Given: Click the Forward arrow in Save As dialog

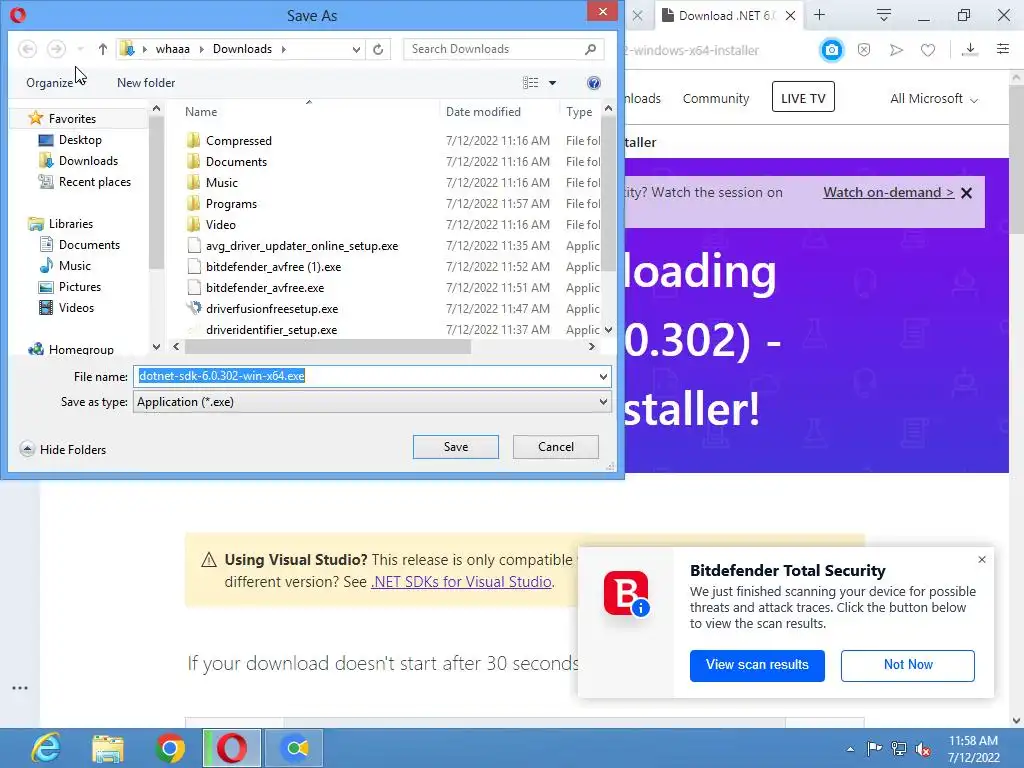Looking at the screenshot, I should (57, 49).
